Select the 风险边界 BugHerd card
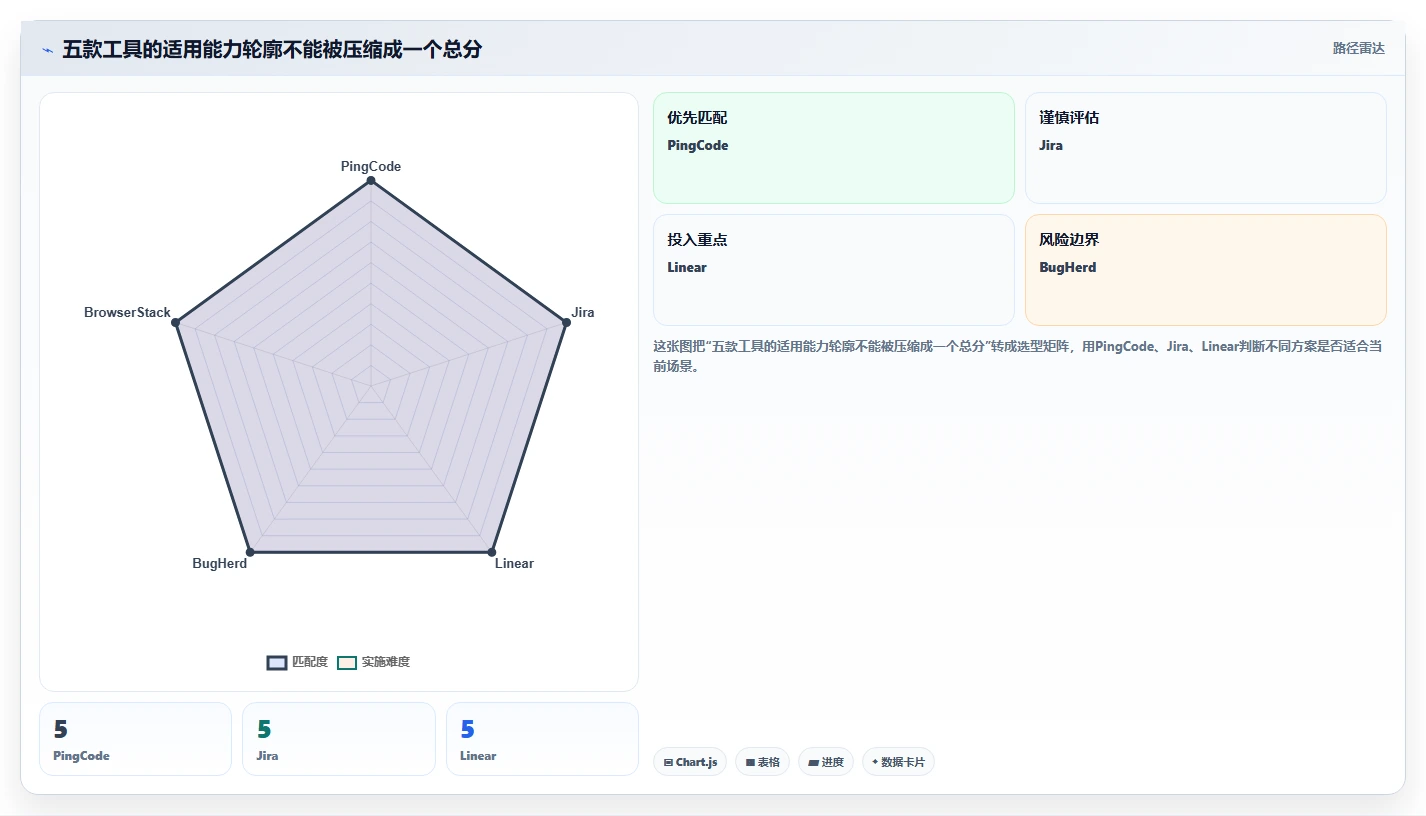This screenshot has width=1426, height=816. pos(1206,270)
